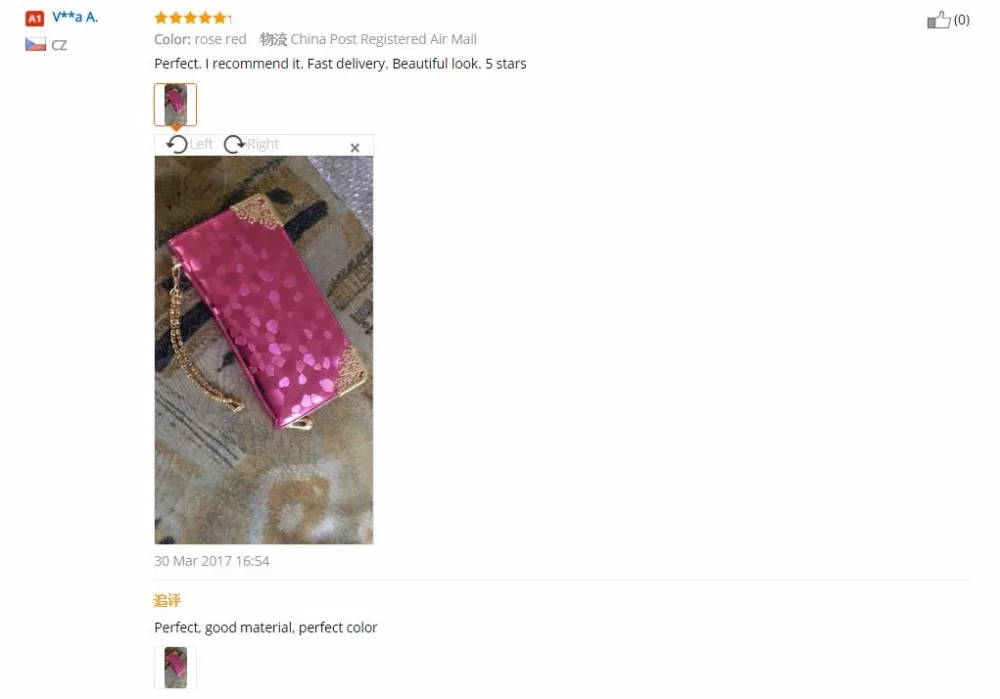This screenshot has width=1000, height=699.
Task: Click the Czech flag icon
Action: [36, 45]
